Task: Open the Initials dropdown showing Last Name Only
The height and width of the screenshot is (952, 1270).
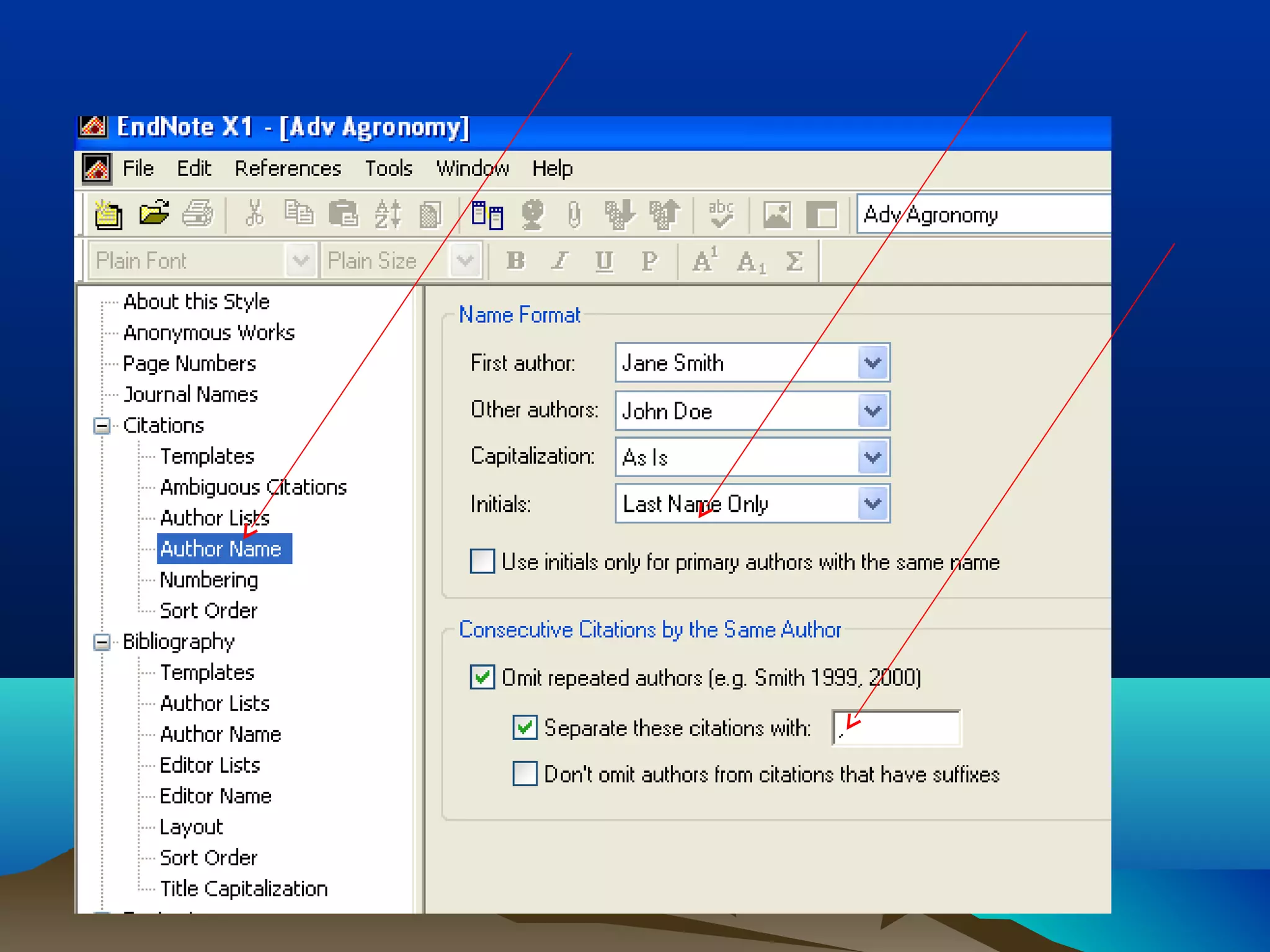Action: (x=873, y=504)
